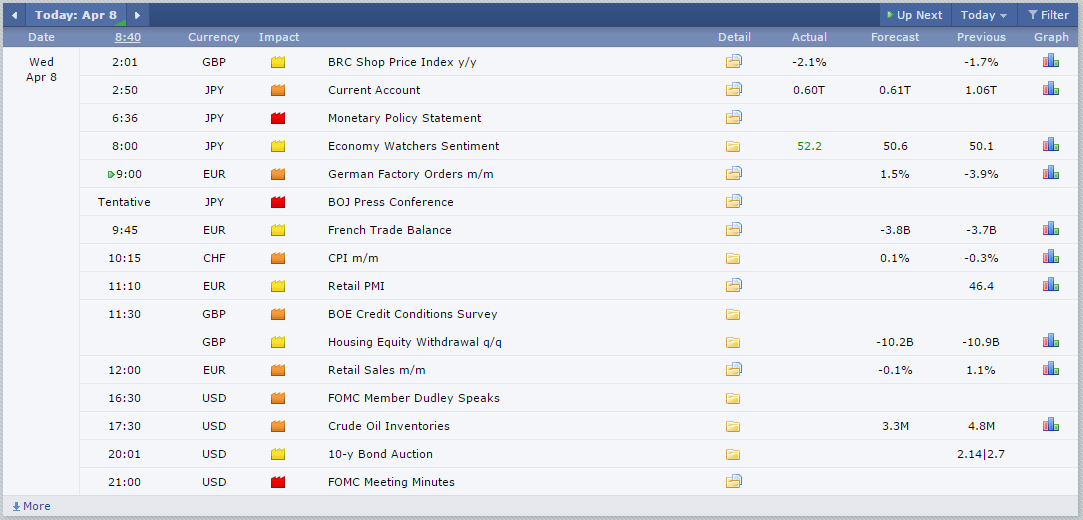
Task: Click the Actual column header
Action: (x=809, y=37)
